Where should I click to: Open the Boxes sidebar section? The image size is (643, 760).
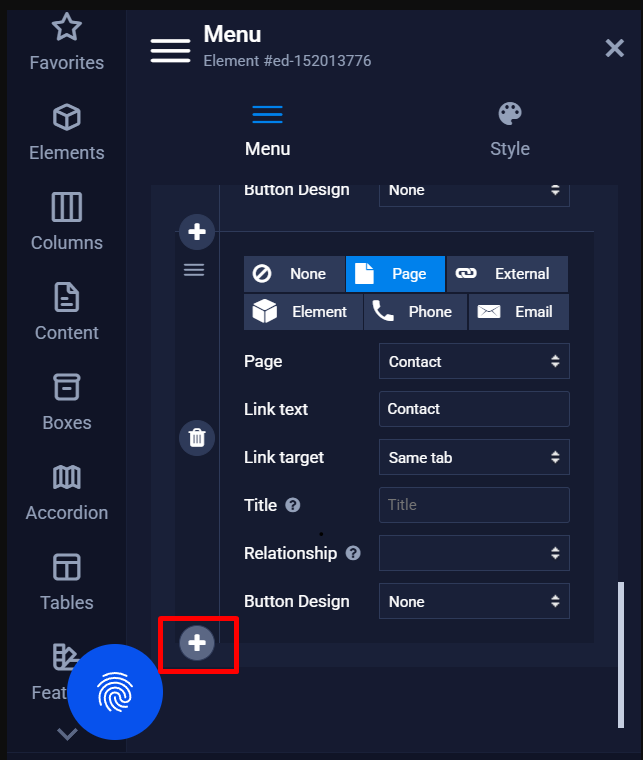coord(66,402)
